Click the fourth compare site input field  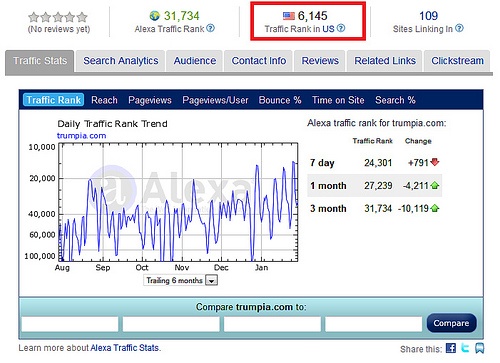pos(374,324)
